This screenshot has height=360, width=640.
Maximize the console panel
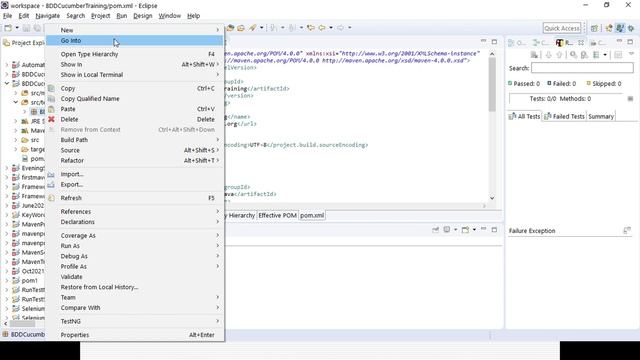(494, 230)
